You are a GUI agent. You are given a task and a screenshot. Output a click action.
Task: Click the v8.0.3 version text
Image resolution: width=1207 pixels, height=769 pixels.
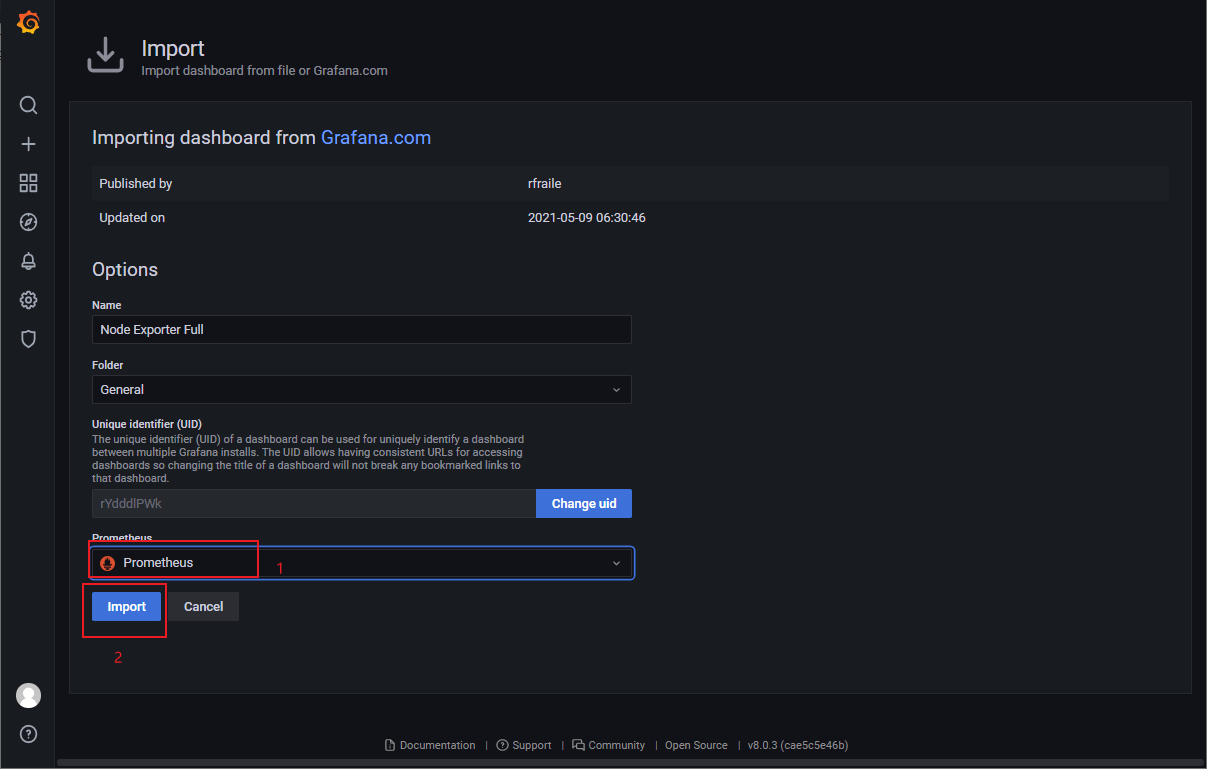[798, 745]
